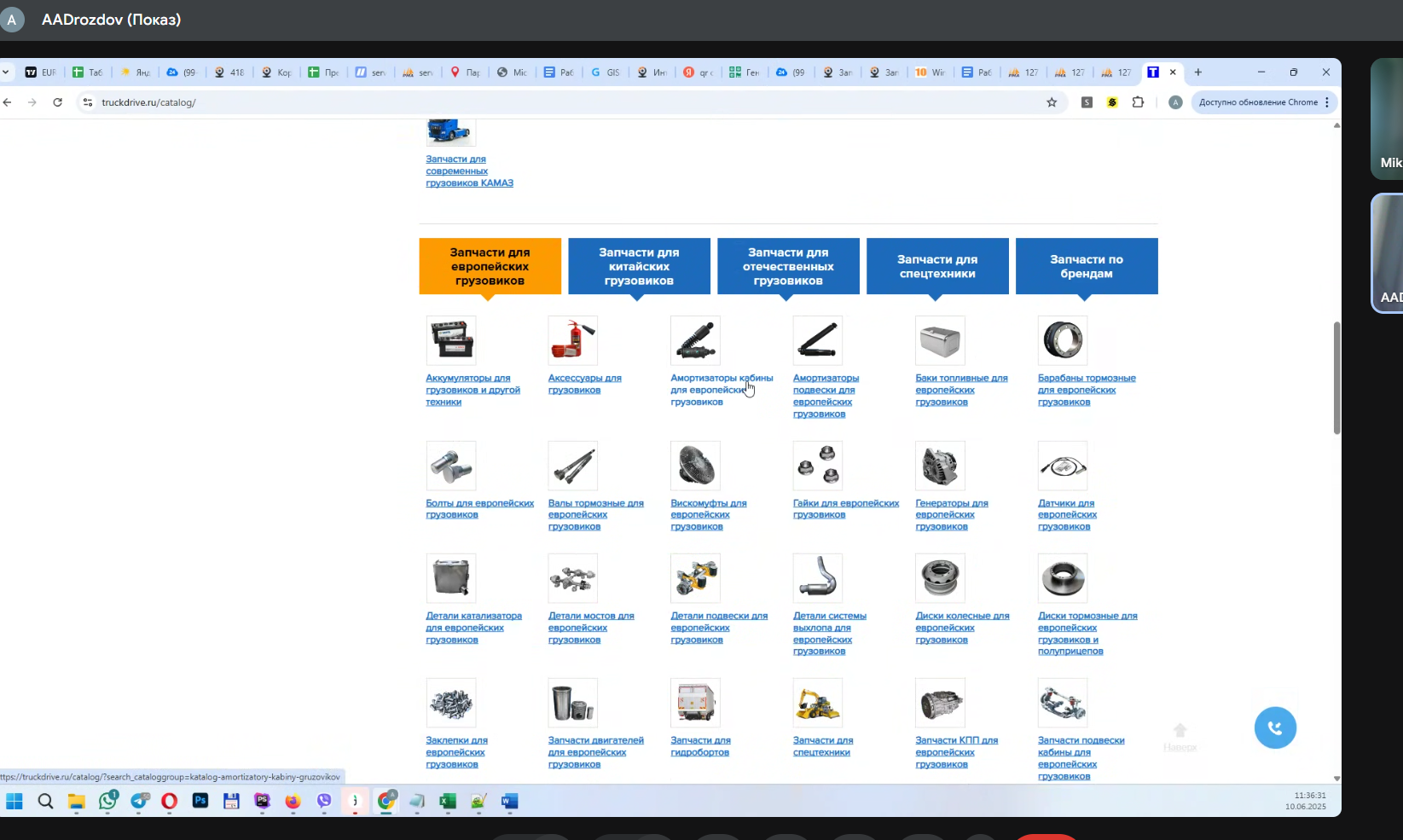Bookmark this page with the star icon
The height and width of the screenshot is (840, 1403).
1052,102
